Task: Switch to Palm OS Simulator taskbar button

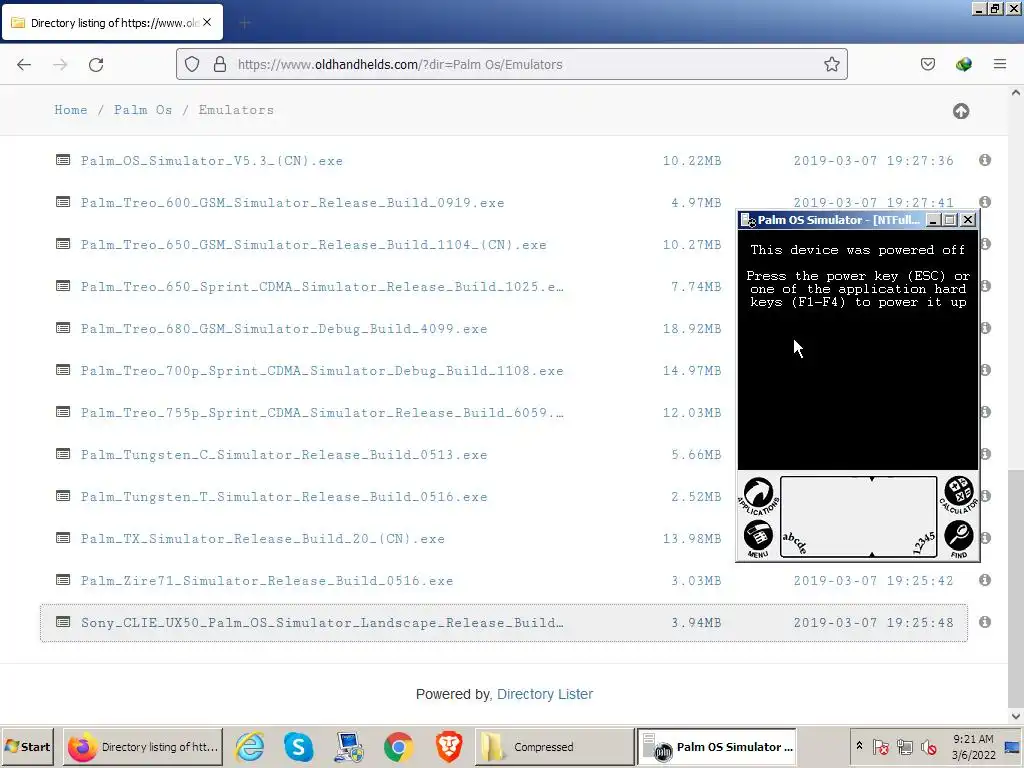Action: [716, 746]
